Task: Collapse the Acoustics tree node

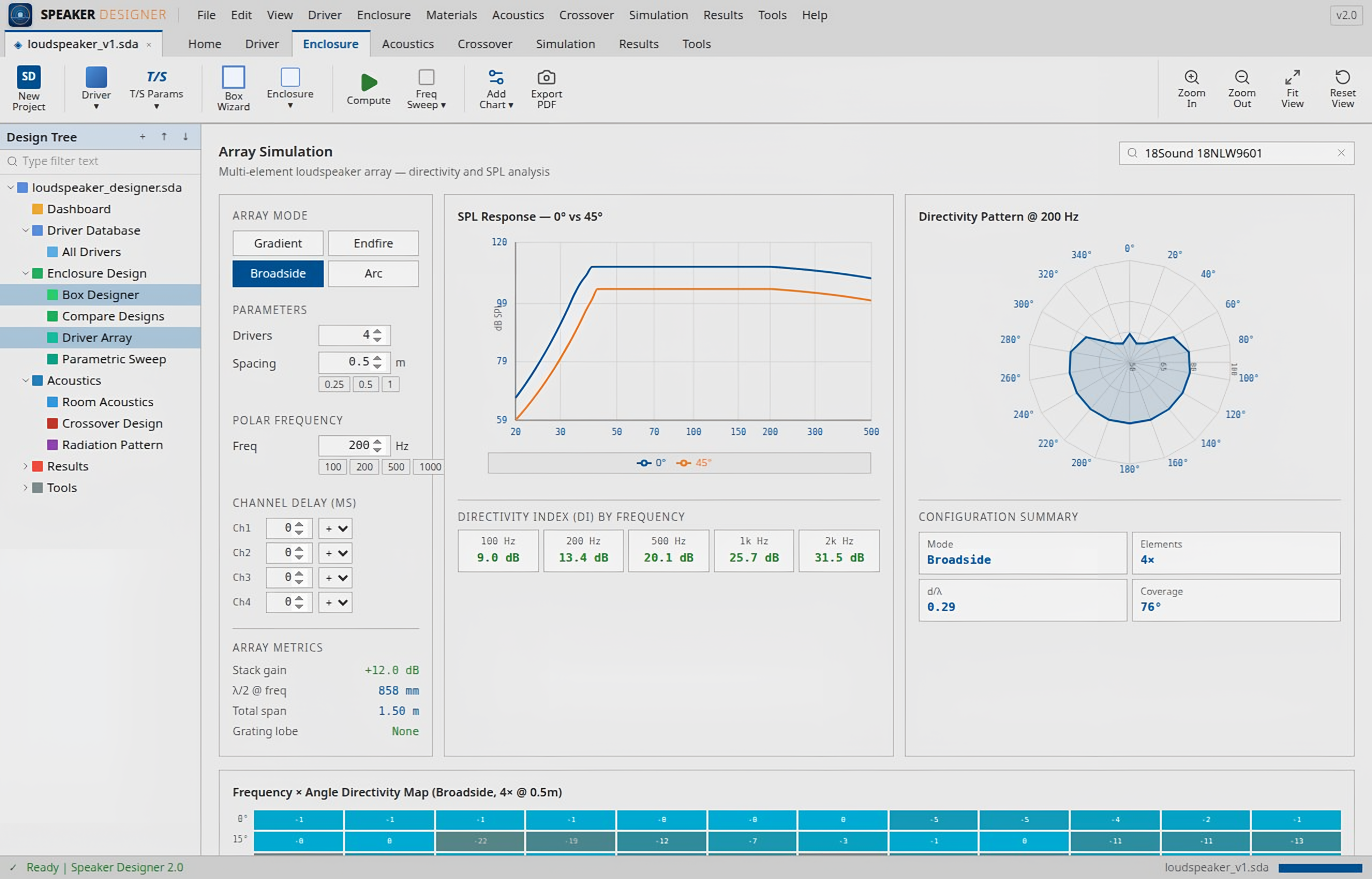Action: 25,381
